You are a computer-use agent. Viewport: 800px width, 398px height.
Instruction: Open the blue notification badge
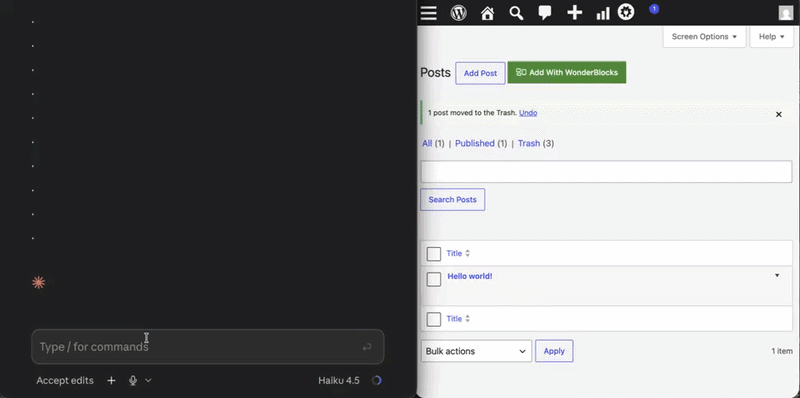point(654,9)
